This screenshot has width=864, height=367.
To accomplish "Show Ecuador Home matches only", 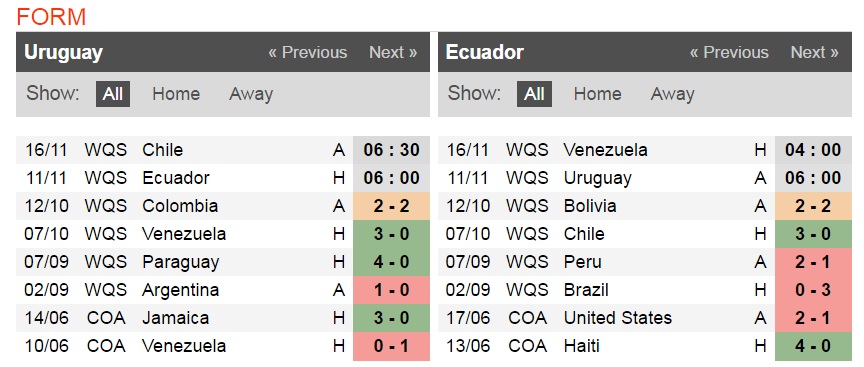I will [597, 94].
